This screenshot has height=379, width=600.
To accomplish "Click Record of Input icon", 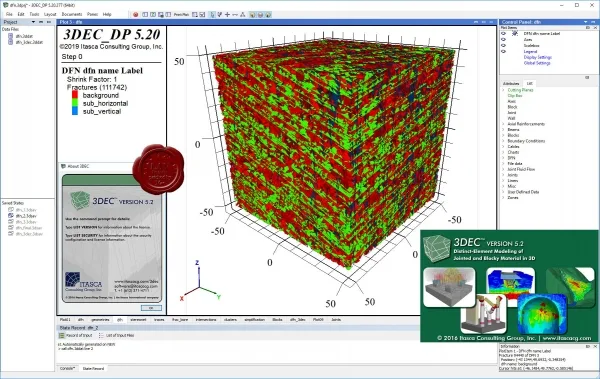I will click(x=61, y=335).
